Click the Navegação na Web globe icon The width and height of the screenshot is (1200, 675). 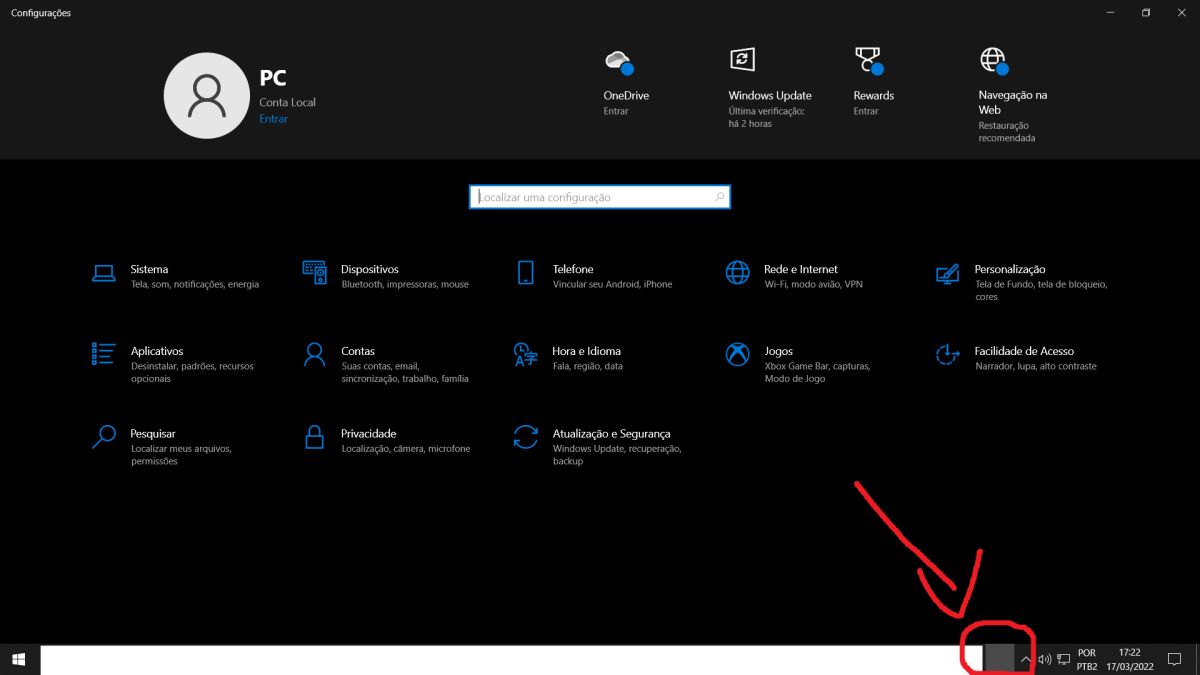pyautogui.click(x=993, y=61)
